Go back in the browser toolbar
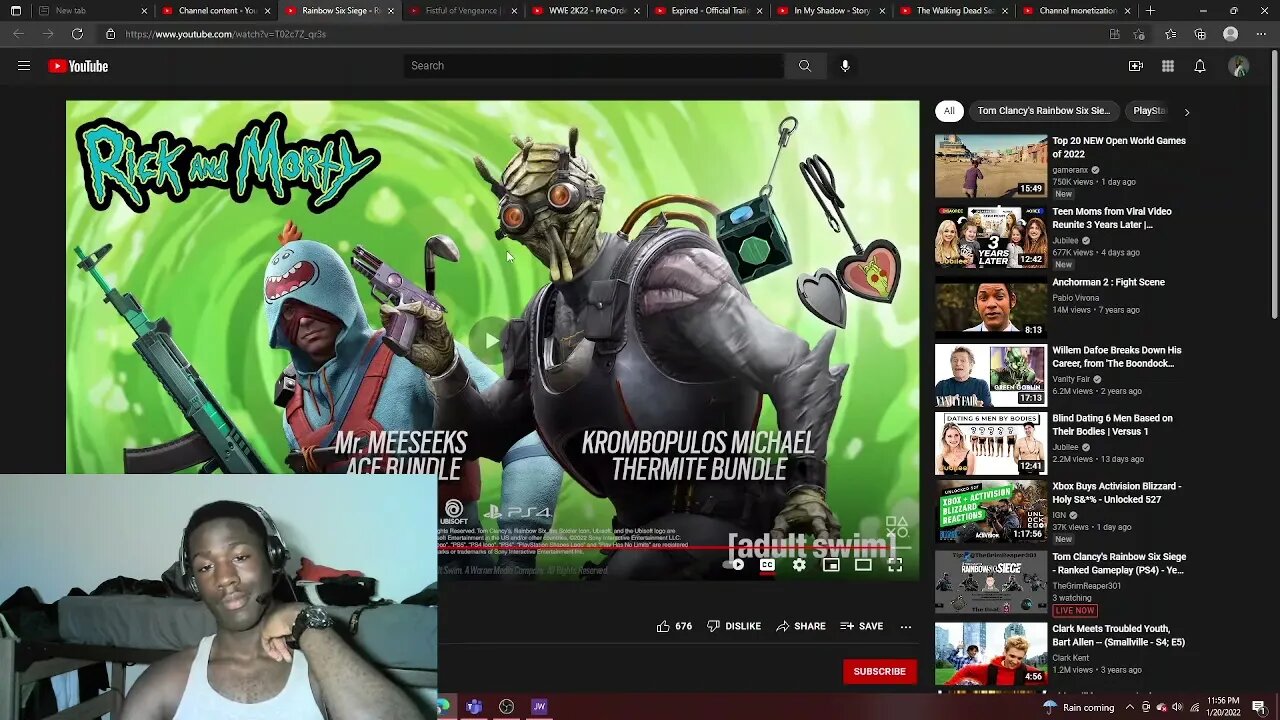Screen dimensions: 1280x720 pos(18,34)
